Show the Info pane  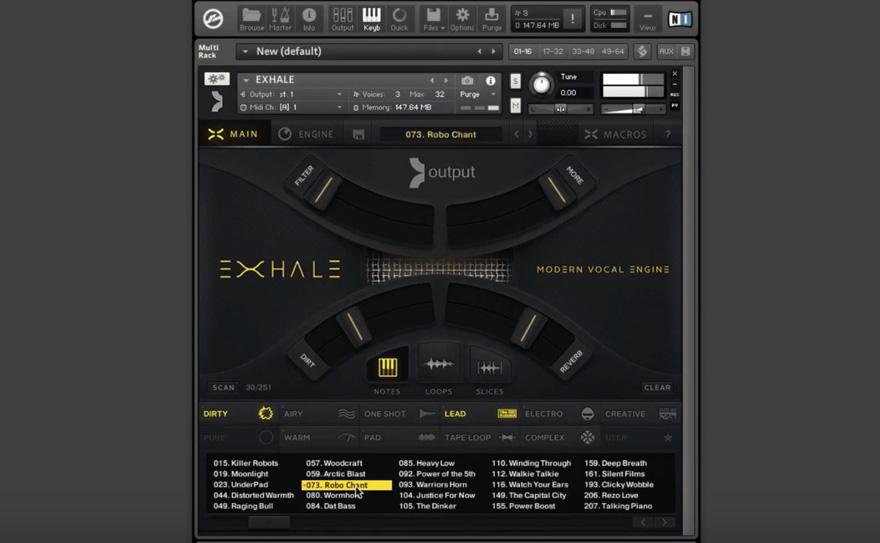[309, 19]
